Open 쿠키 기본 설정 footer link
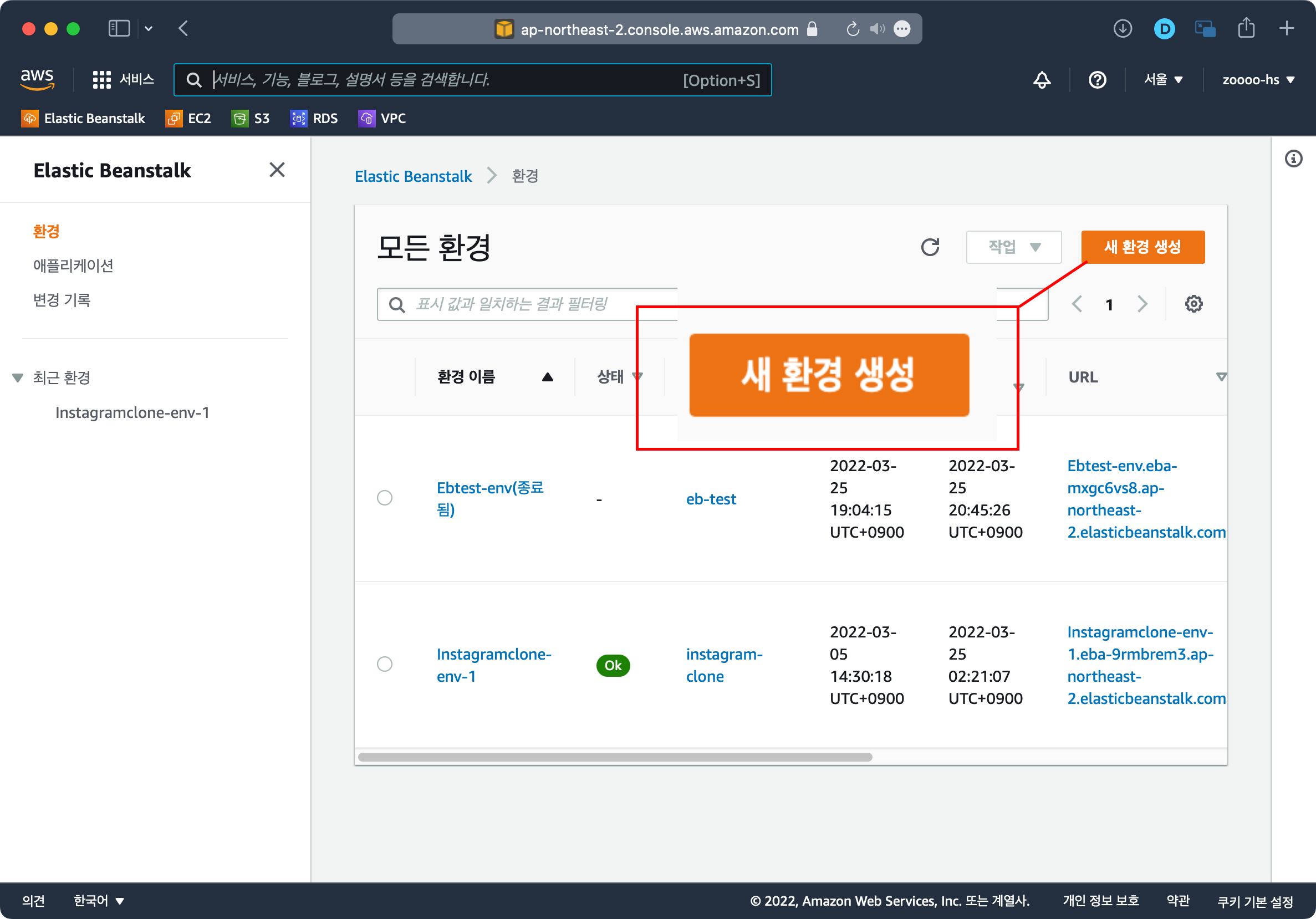 pyautogui.click(x=1254, y=901)
